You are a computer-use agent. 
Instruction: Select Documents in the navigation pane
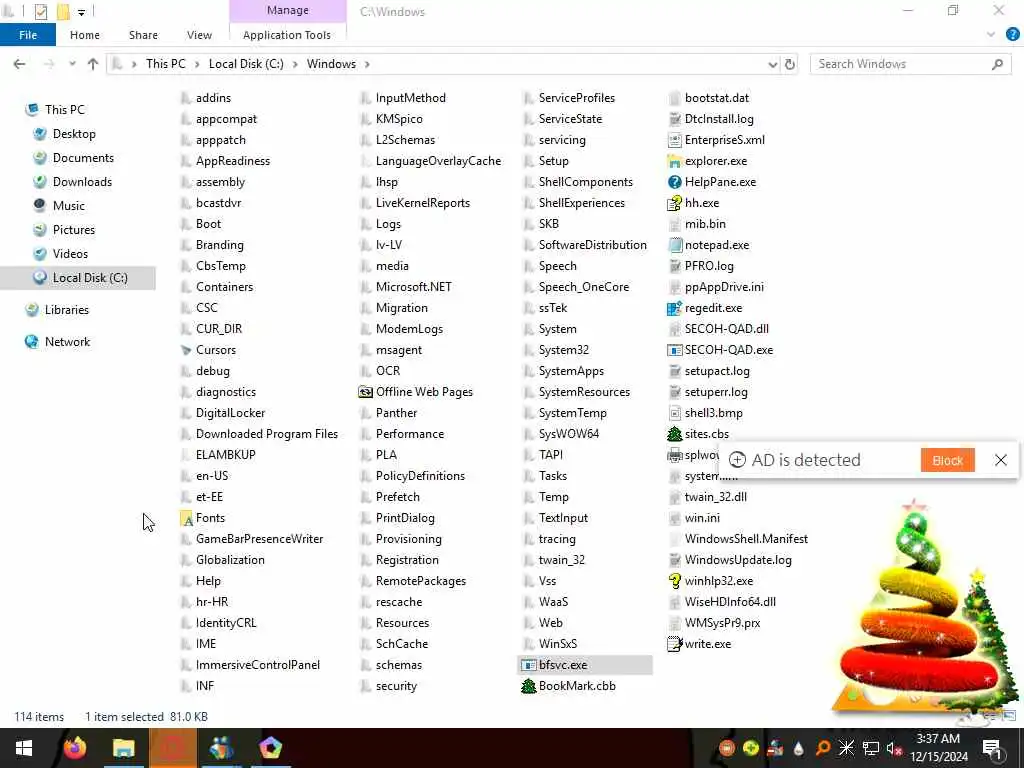(x=83, y=157)
